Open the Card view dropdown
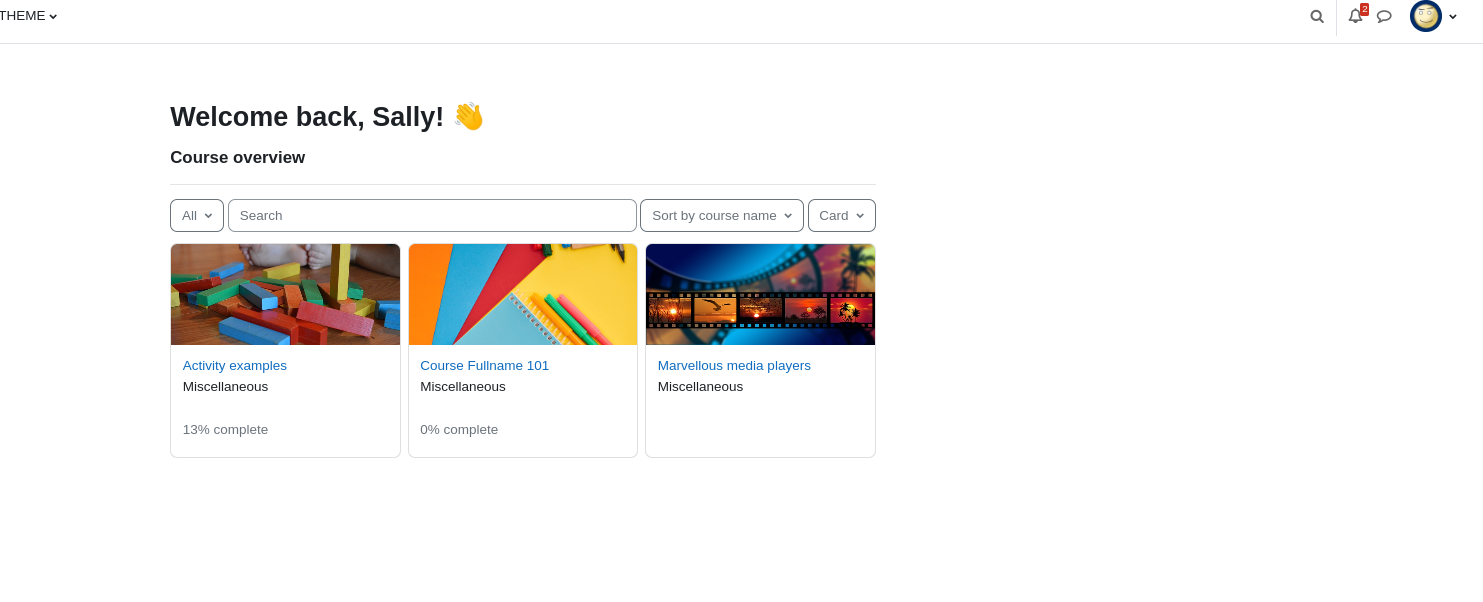The height and width of the screenshot is (602, 1483). [842, 215]
